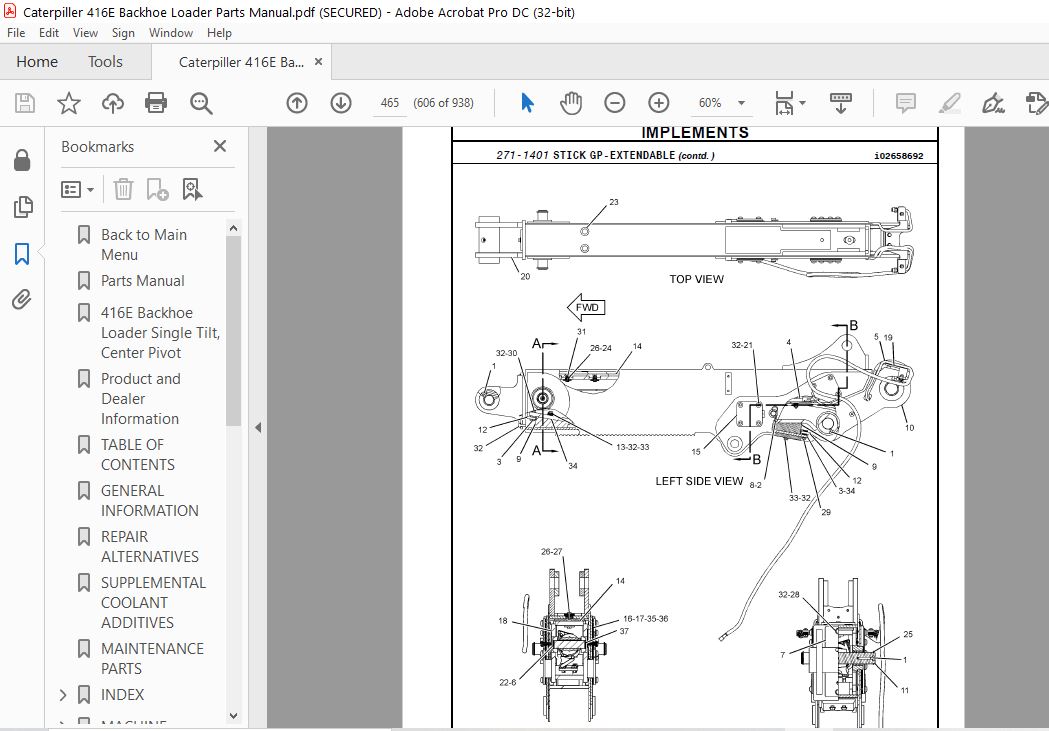This screenshot has height=731, width=1049.
Task: Open GENERAL INFORMATION bookmark
Action: (149, 500)
